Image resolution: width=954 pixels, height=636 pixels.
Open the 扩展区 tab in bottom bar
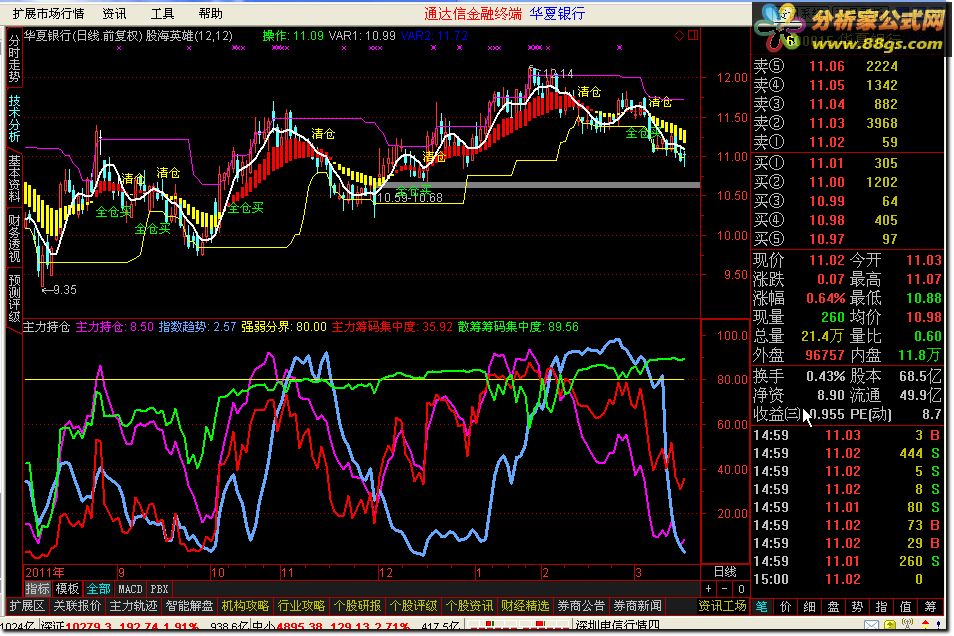coord(27,606)
